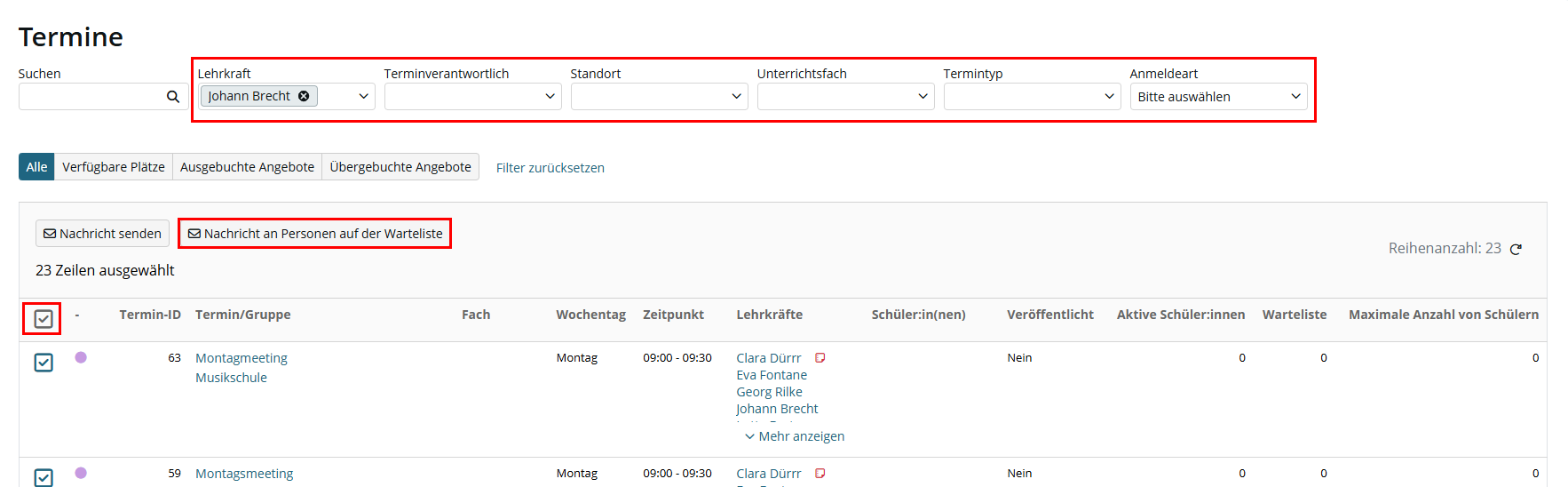This screenshot has height=487, width=1568.
Task: Open the Montagmeeting Musikschule link
Action: [242, 368]
